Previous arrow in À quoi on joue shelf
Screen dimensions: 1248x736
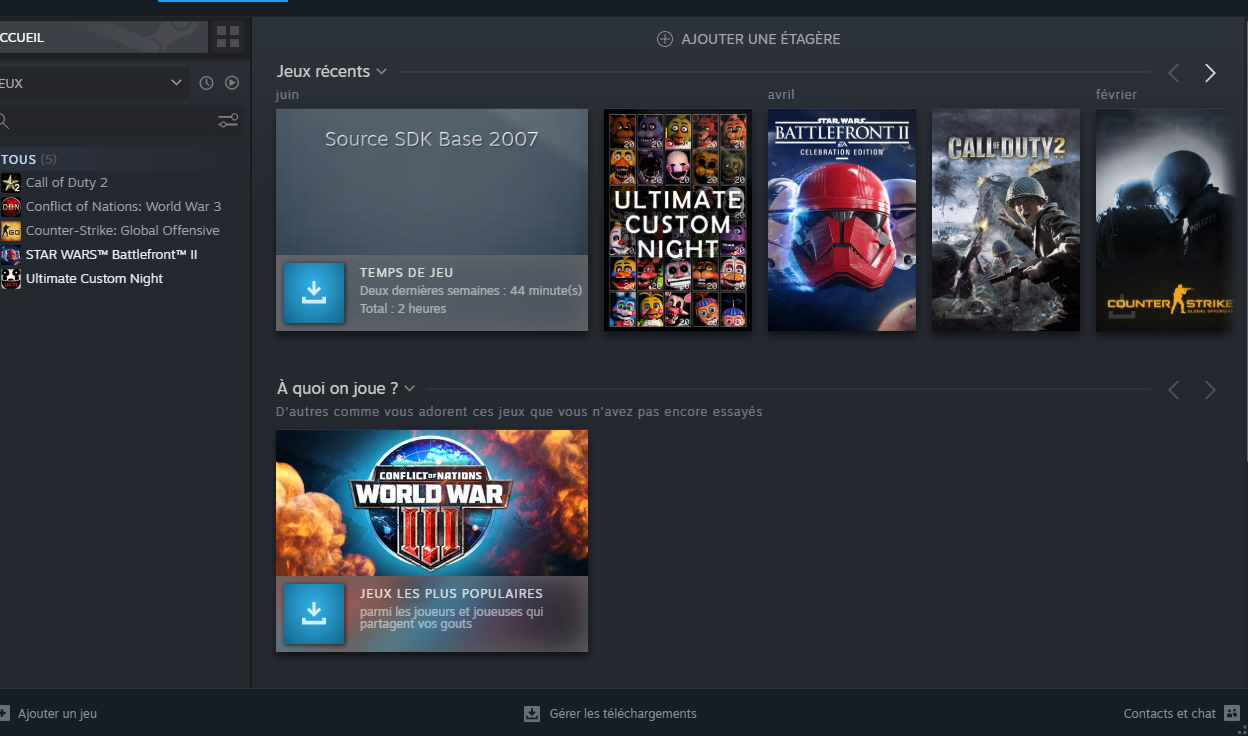tap(1174, 390)
